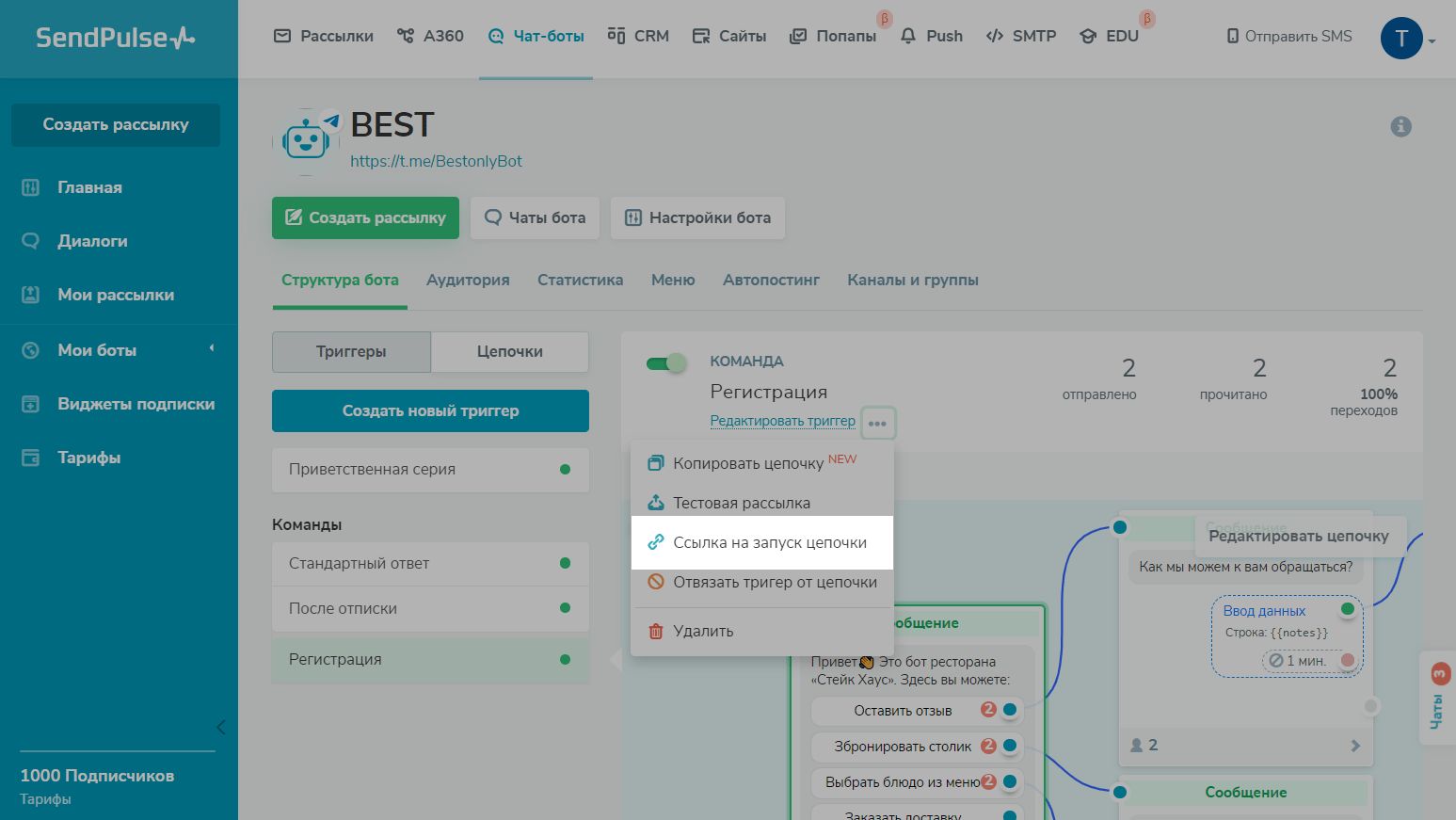Open the user account avatar dropdown

pyautogui.click(x=1402, y=39)
